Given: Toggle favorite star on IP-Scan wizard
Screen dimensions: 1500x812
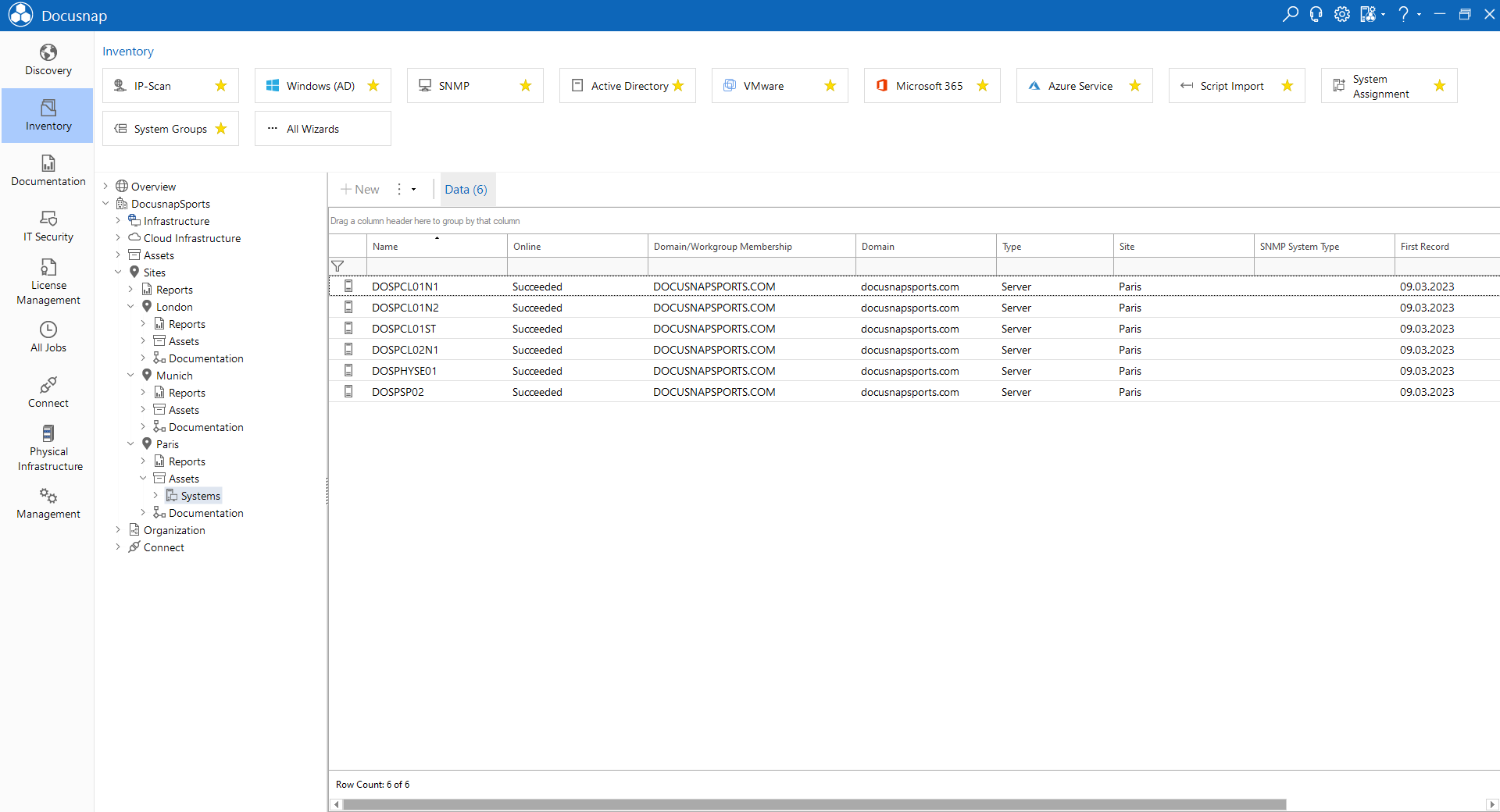Looking at the screenshot, I should point(221,86).
